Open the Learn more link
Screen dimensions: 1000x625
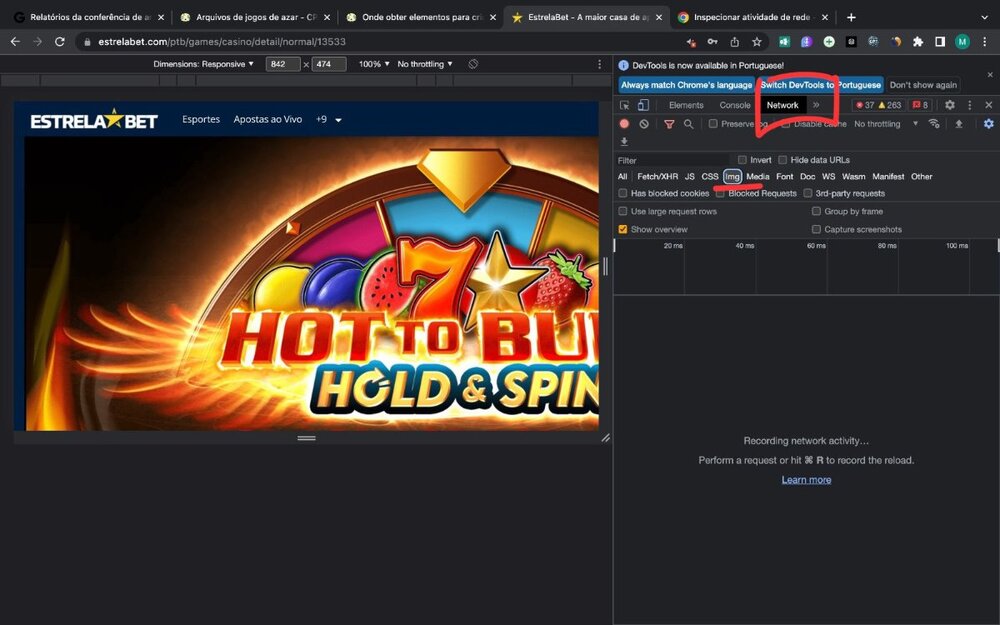806,480
